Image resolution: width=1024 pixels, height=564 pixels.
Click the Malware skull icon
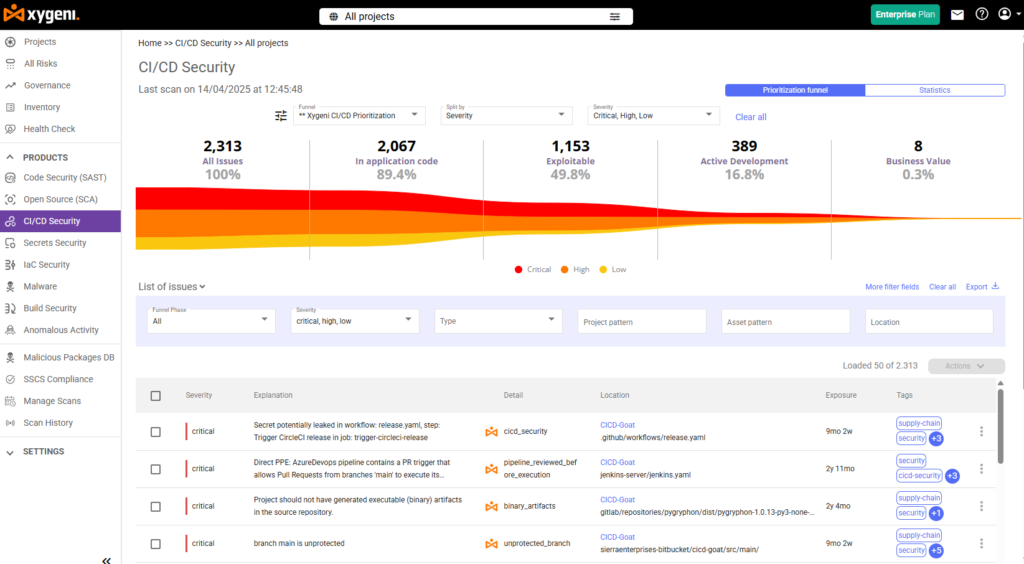pyautogui.click(x=10, y=287)
